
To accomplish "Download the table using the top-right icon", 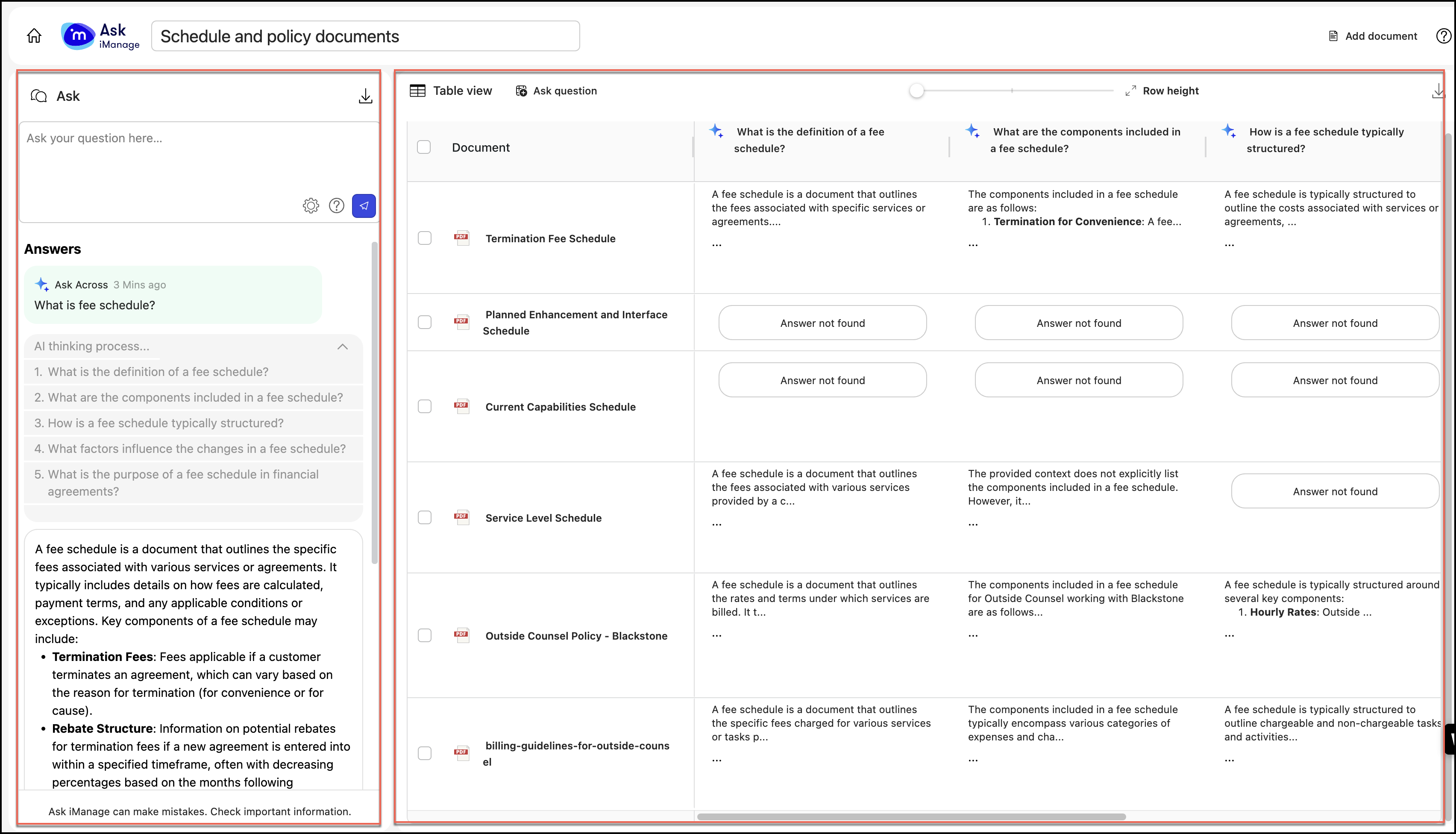I will pyautogui.click(x=1437, y=91).
